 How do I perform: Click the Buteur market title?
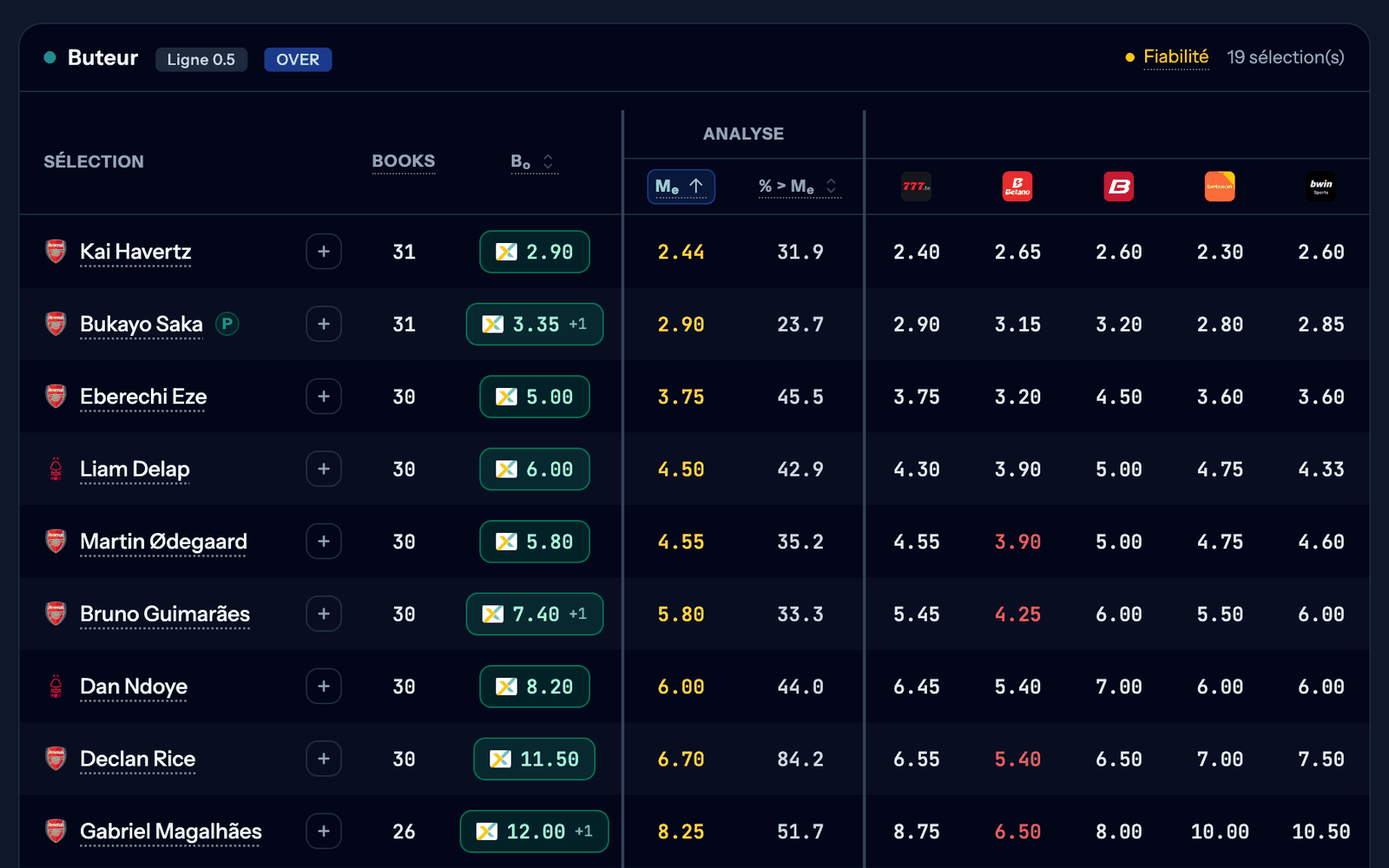click(102, 57)
